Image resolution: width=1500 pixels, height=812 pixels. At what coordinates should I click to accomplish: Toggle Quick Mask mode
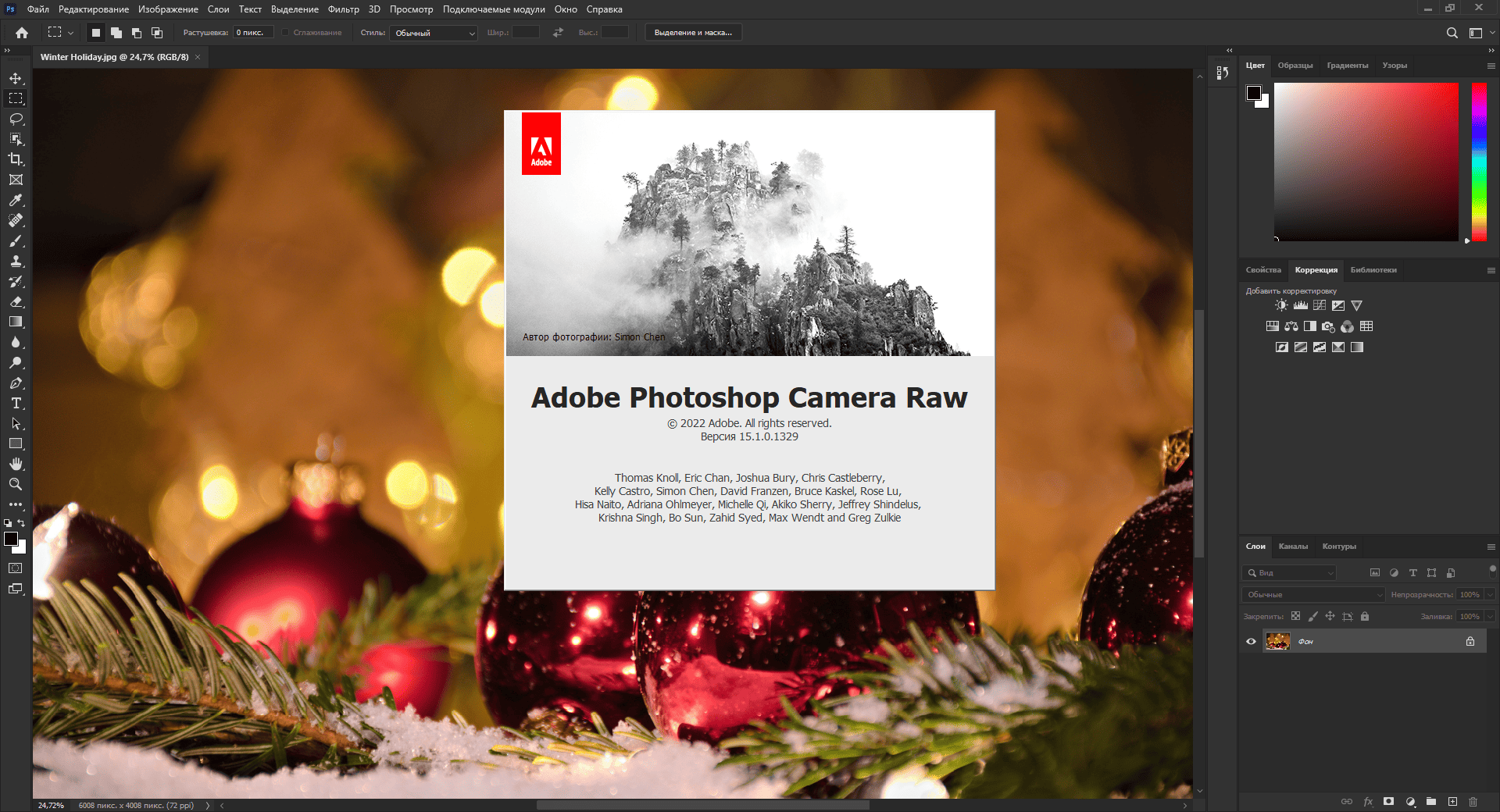tap(16, 568)
